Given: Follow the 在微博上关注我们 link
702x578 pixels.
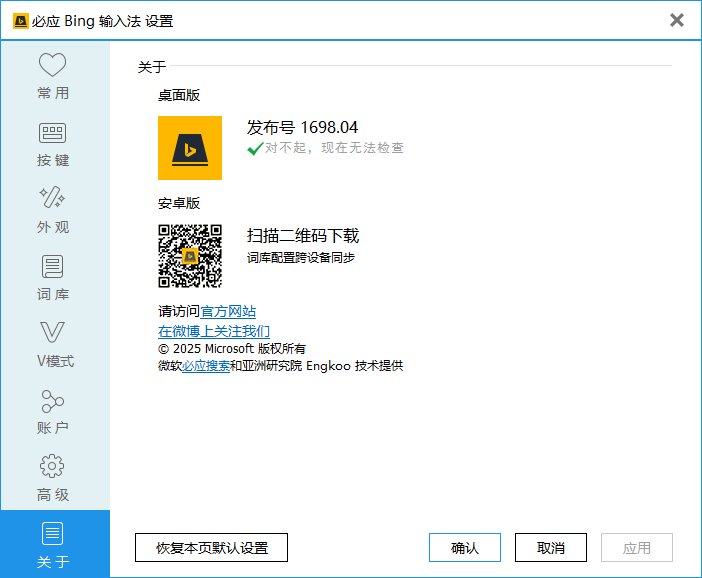Looking at the screenshot, I should click(x=214, y=331).
